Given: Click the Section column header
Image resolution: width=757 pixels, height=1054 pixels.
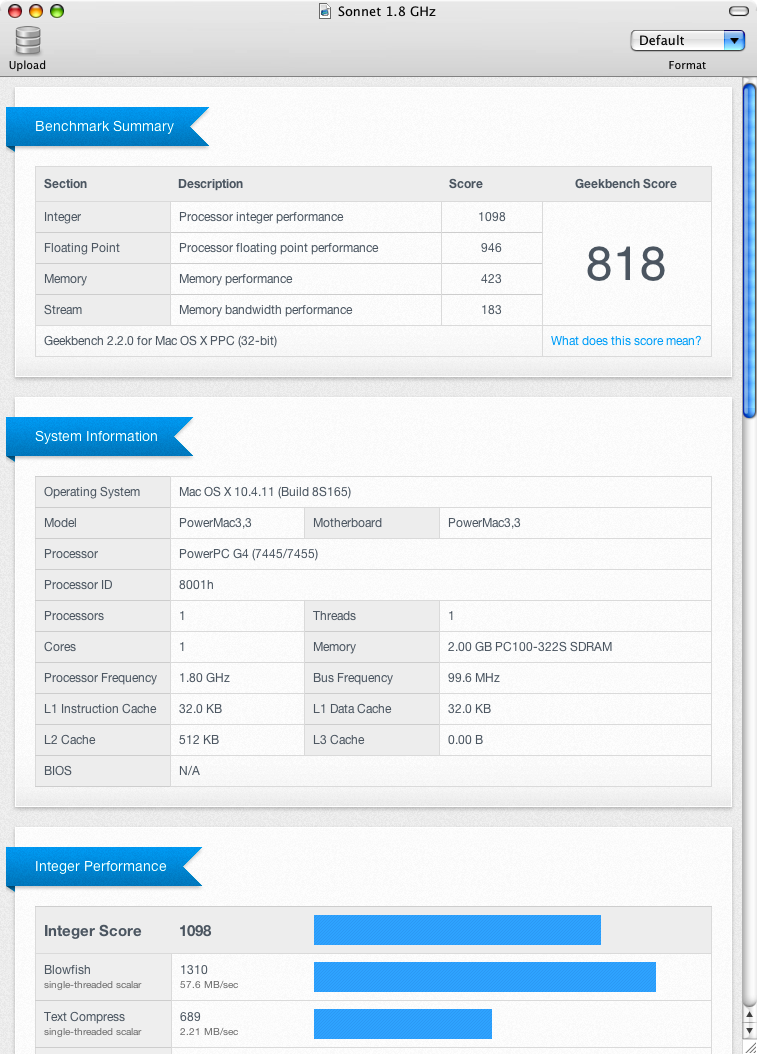Looking at the screenshot, I should point(65,184).
